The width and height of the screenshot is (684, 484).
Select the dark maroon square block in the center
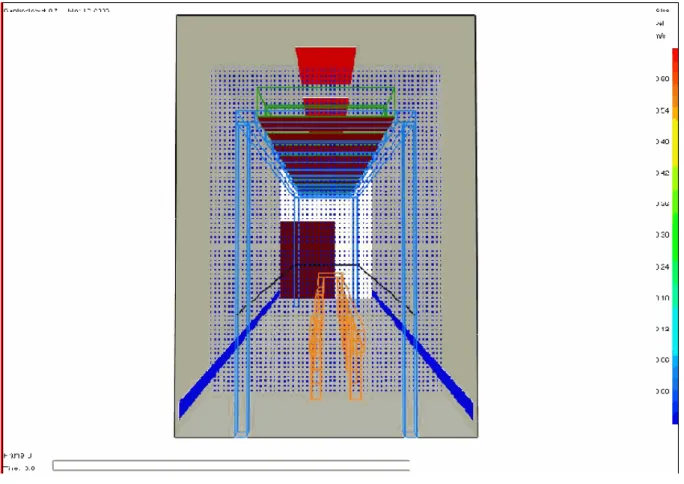coord(308,259)
